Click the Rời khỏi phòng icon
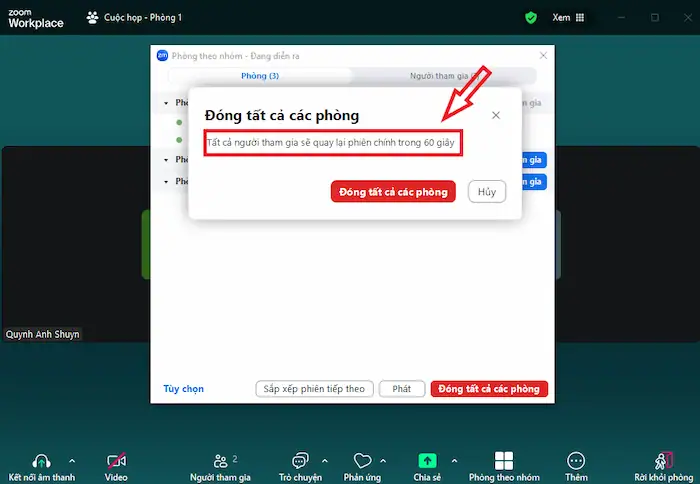This screenshot has width=700, height=484. pyautogui.click(x=663, y=461)
